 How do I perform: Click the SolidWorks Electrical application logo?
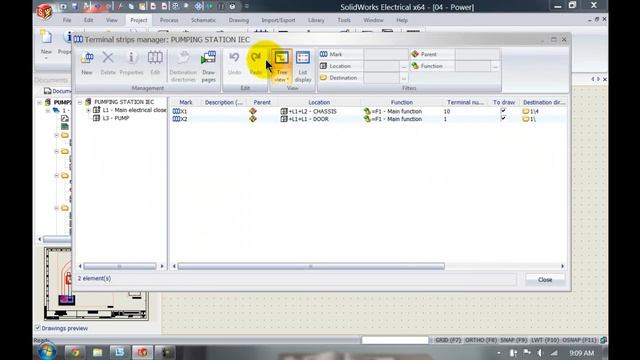coord(44,11)
